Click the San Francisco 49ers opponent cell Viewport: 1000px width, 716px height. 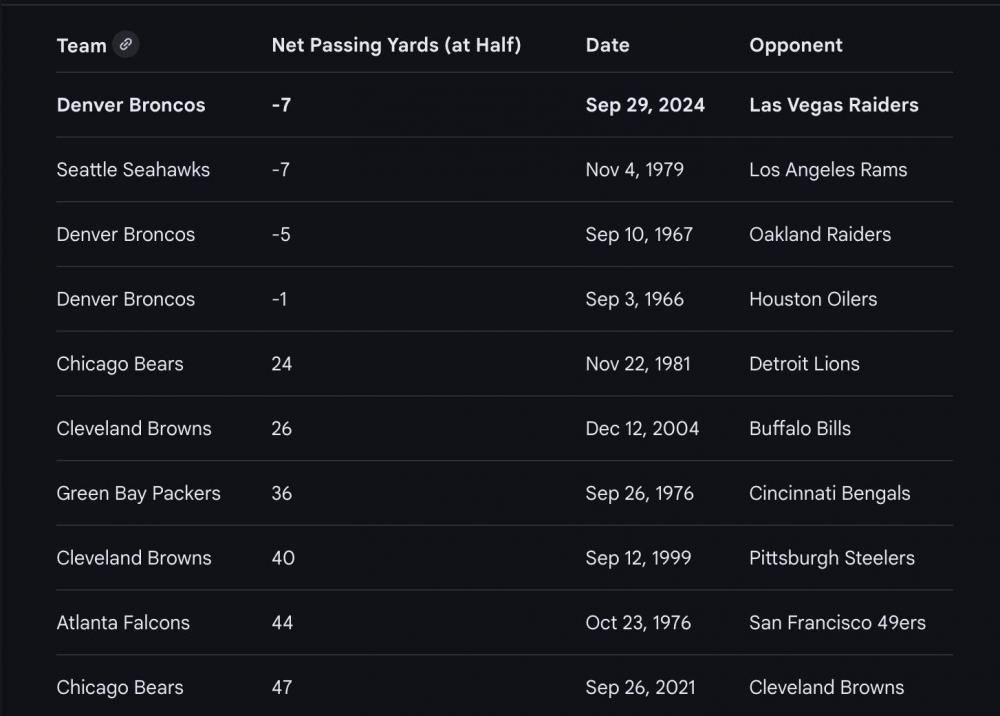(837, 623)
